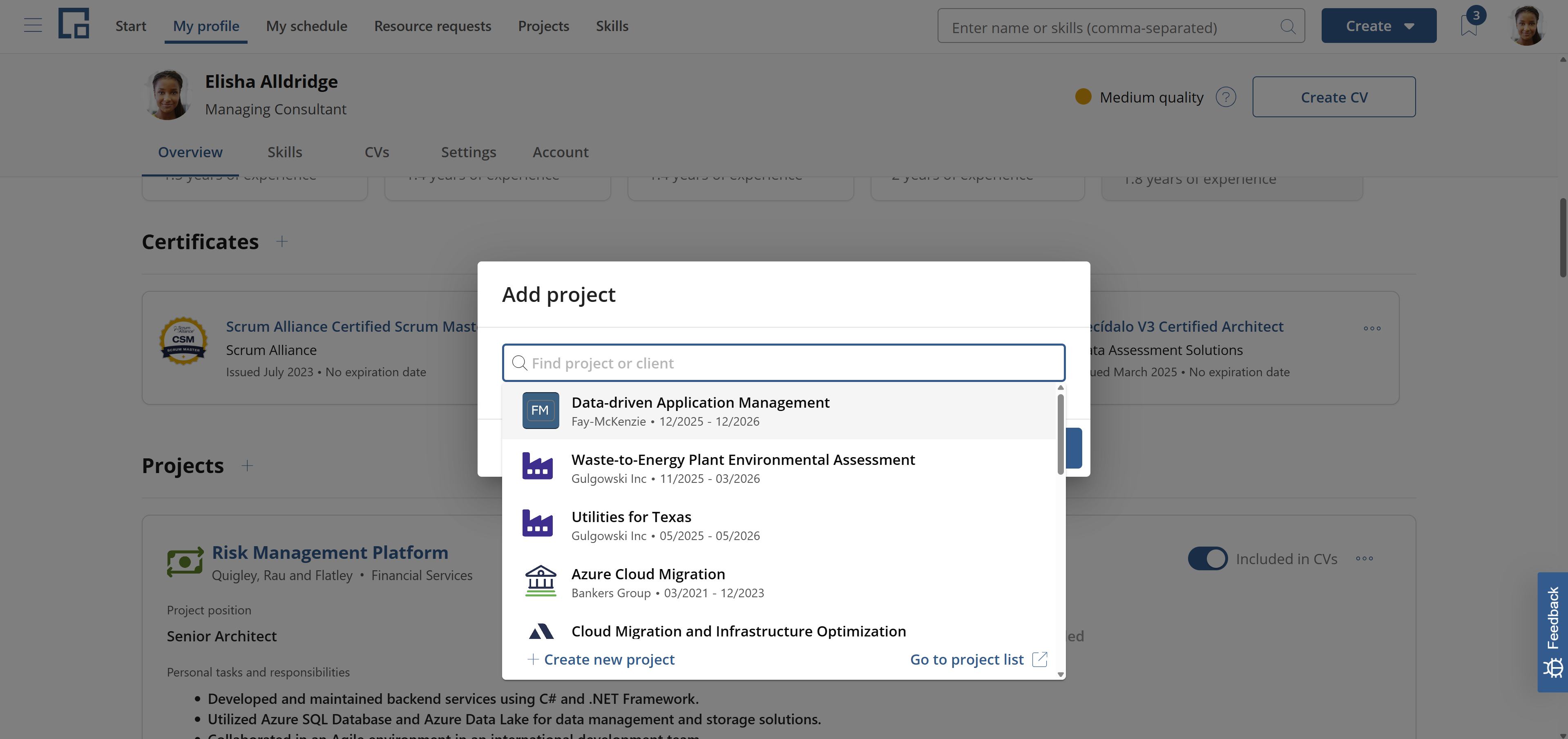Add a project with the plus icon next to Projects

247,466
